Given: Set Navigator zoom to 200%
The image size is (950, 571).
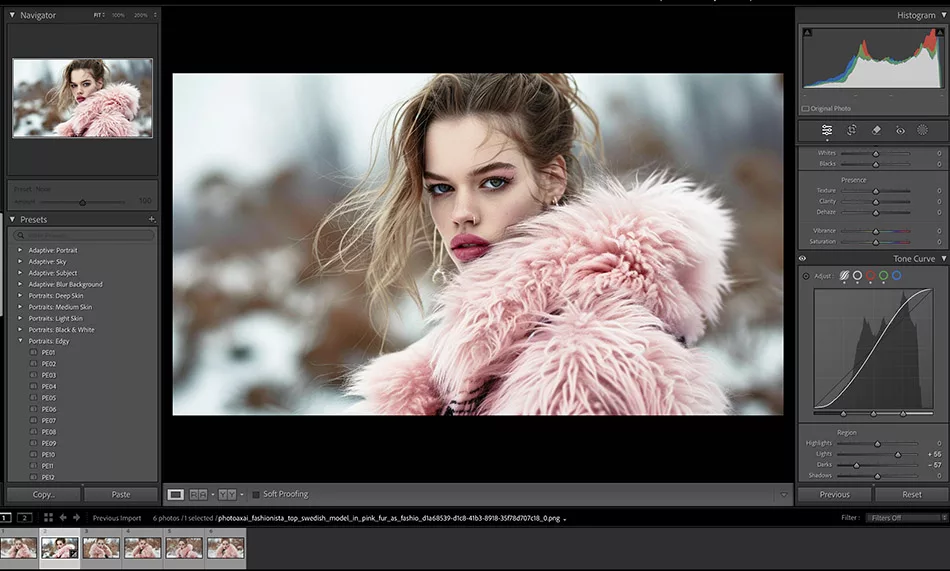Looking at the screenshot, I should tap(141, 15).
